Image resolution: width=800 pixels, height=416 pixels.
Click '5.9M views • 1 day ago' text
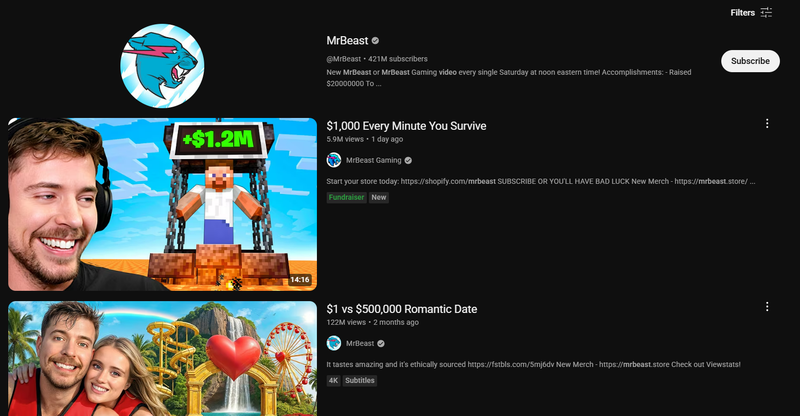[x=365, y=139]
